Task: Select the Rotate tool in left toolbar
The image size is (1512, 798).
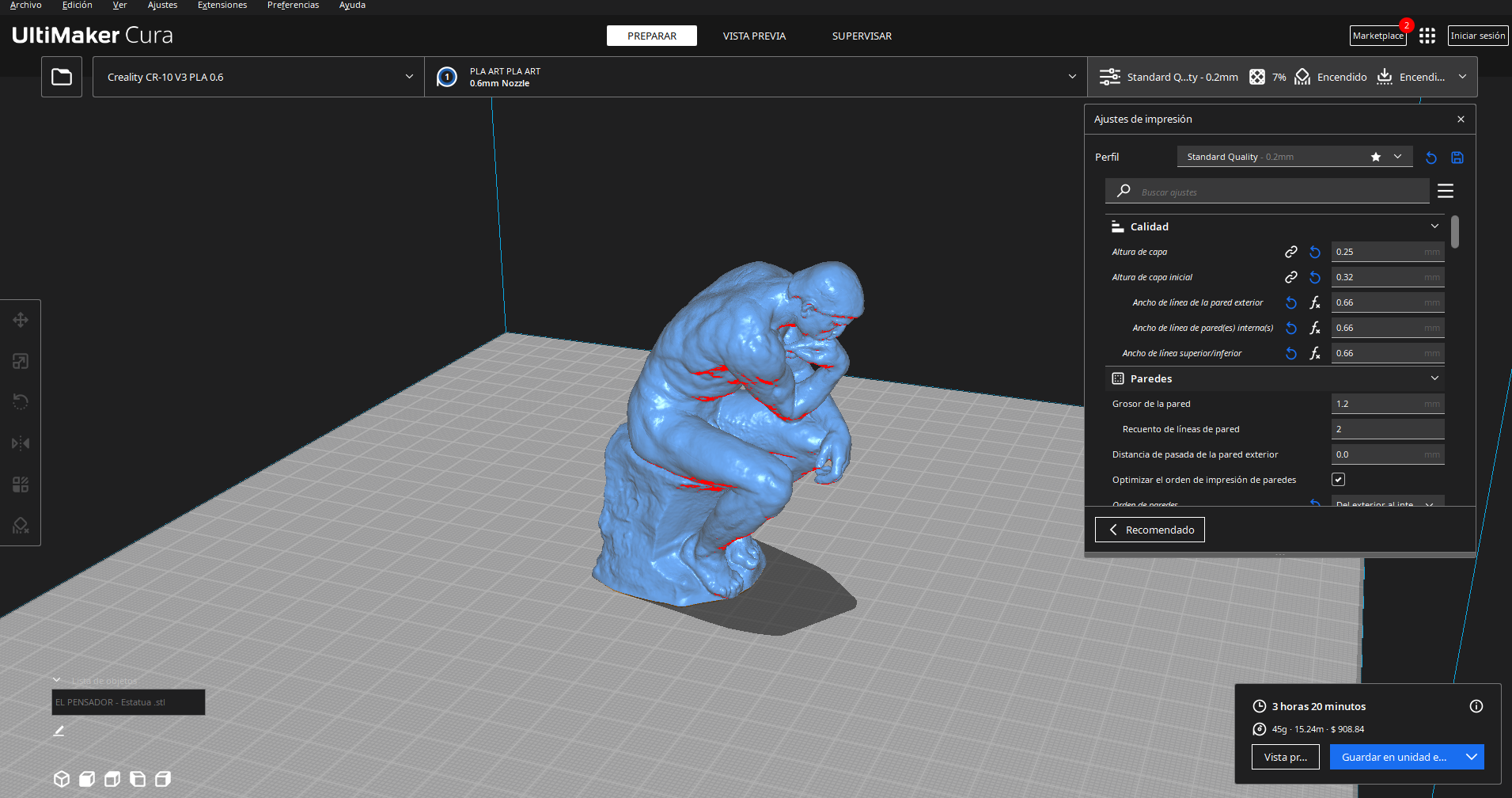Action: (x=21, y=402)
